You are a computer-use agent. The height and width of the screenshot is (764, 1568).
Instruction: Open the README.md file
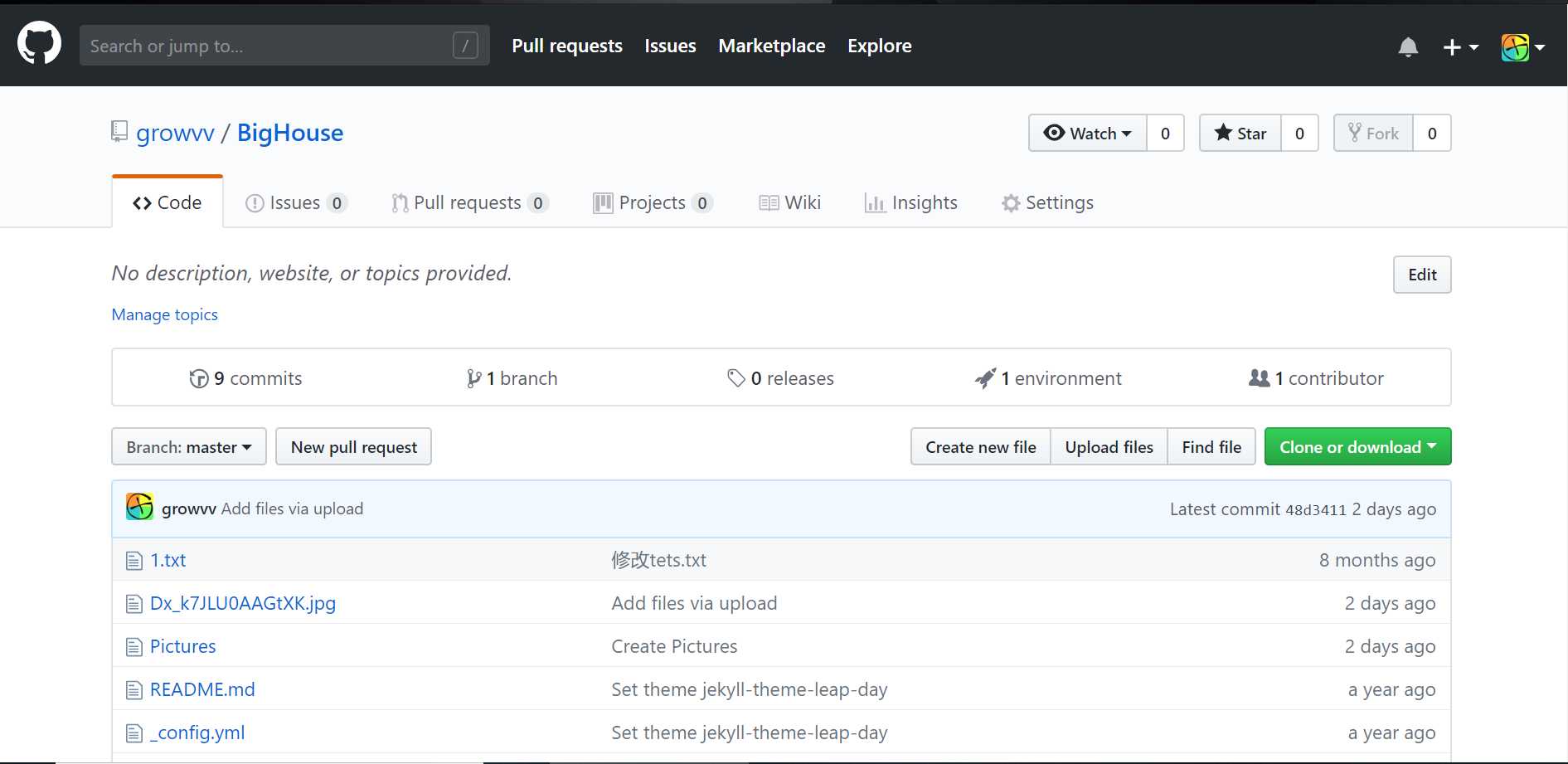click(x=202, y=689)
